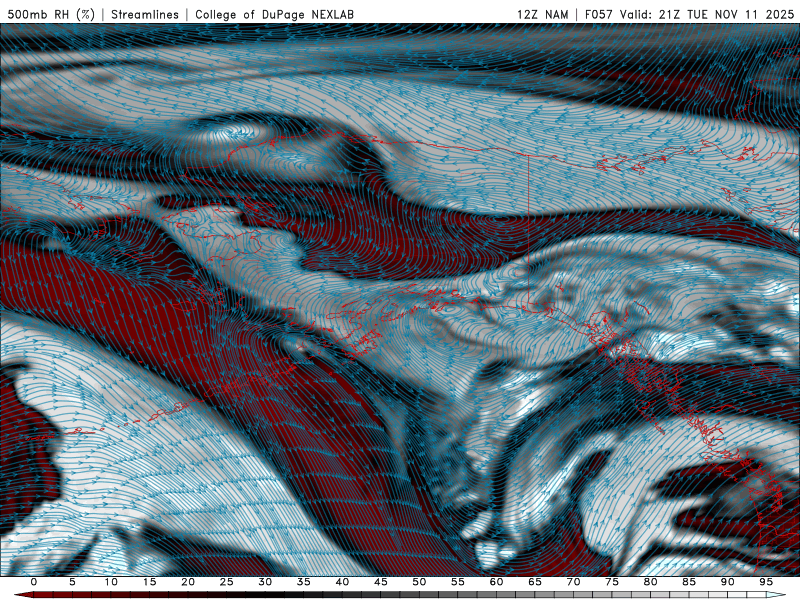Viewport: 800px width, 600px height.
Task: Click "College of DuPage NEXLAB" text
Action: [x=274, y=14]
